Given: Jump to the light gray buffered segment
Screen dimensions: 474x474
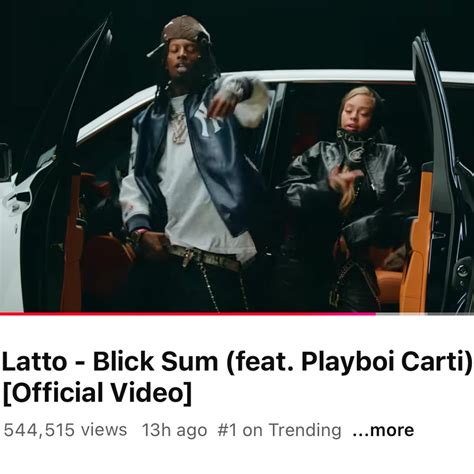Looking at the screenshot, I should point(402,314).
